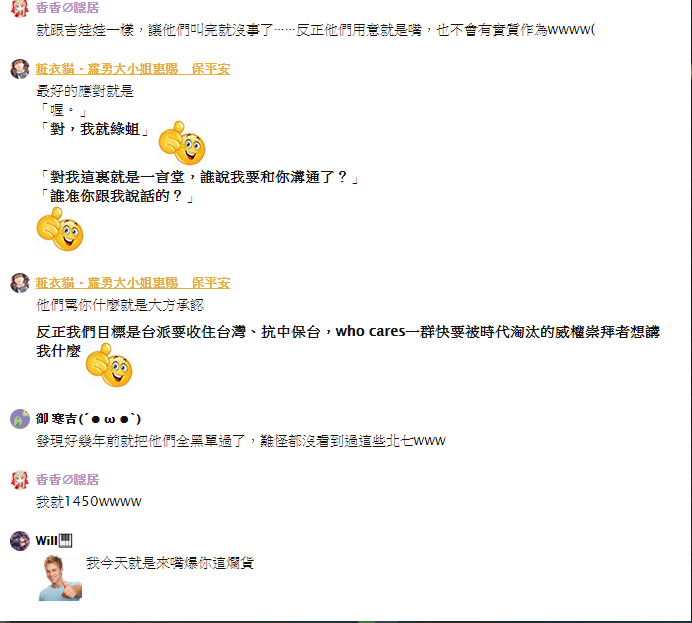The image size is (692, 623).
Task: Click thumbs-up emoji next to 對，我就綠蛆
Action: tap(182, 143)
